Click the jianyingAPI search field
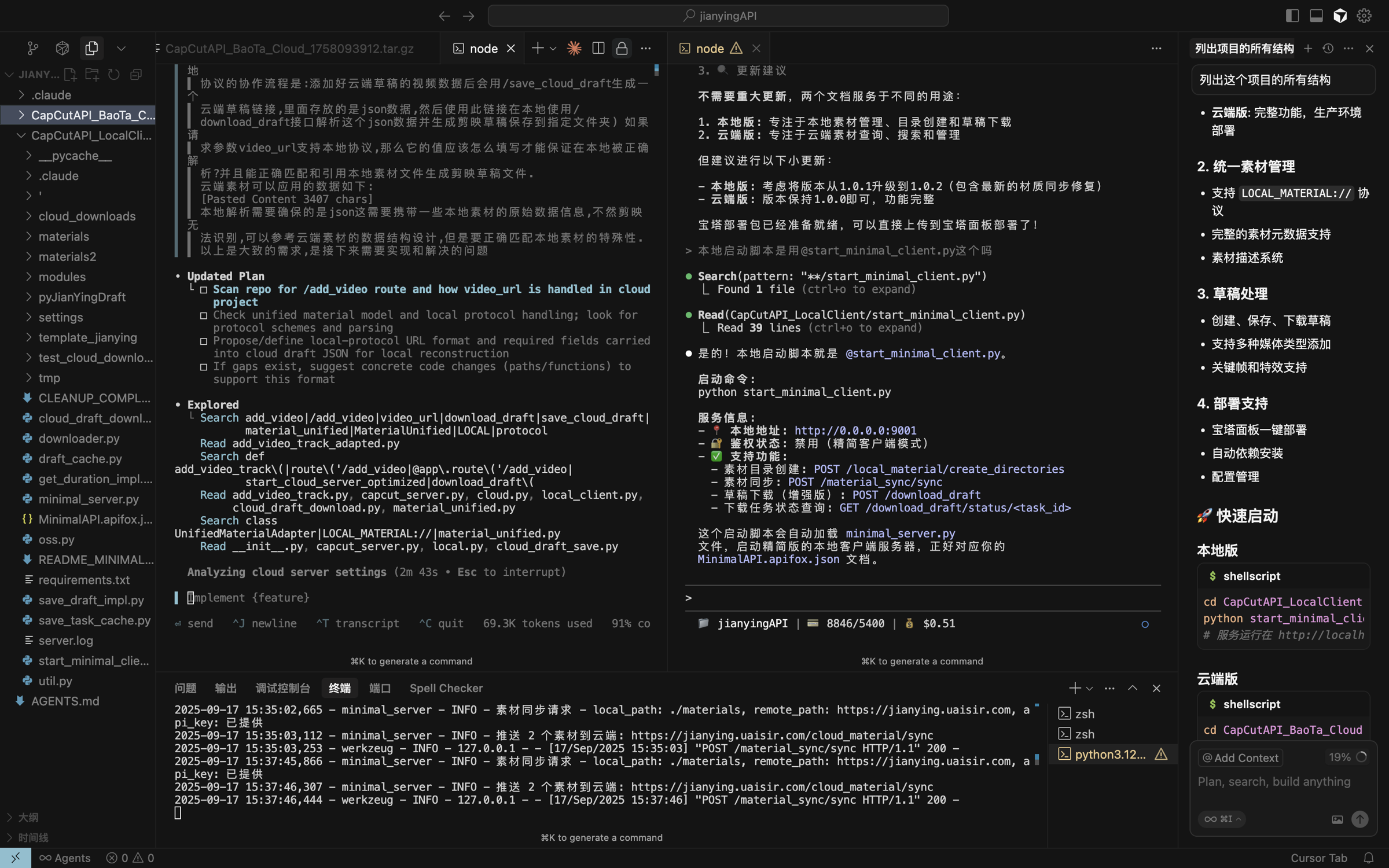The image size is (1389, 868). tap(718, 16)
